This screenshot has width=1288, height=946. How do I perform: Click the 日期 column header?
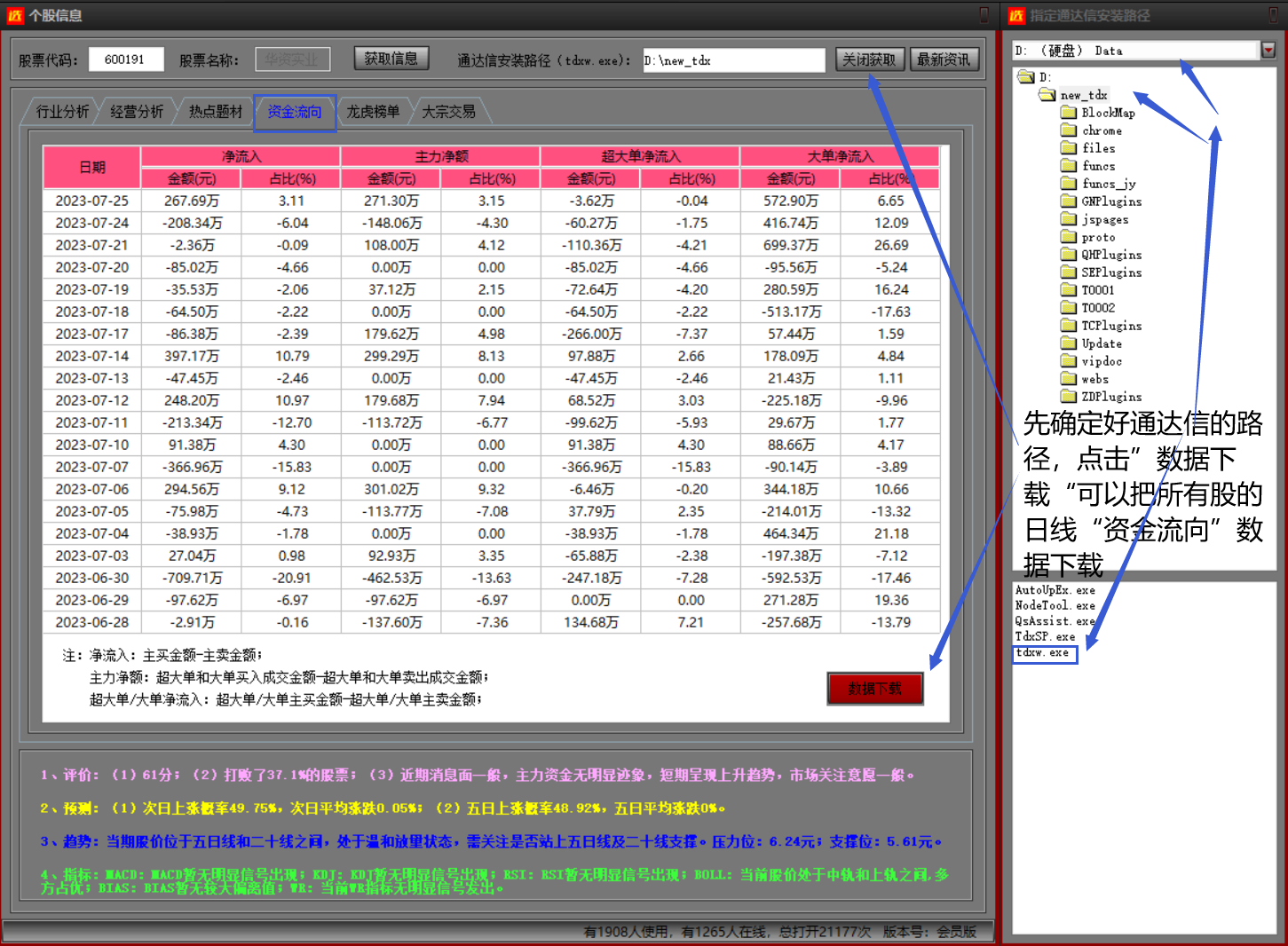[x=91, y=167]
